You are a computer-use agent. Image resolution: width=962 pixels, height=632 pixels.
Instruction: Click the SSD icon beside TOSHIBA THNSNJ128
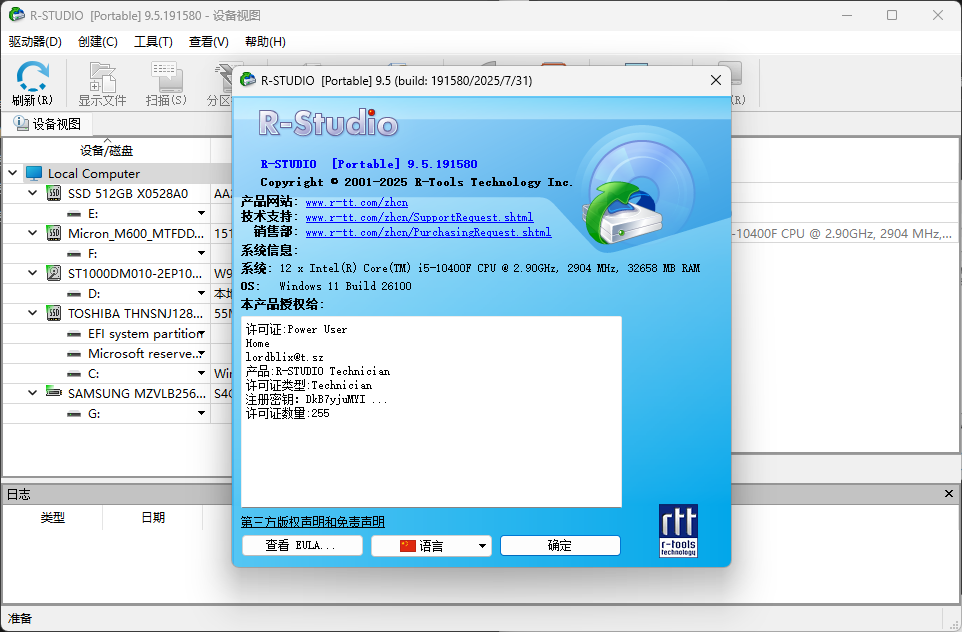click(54, 314)
